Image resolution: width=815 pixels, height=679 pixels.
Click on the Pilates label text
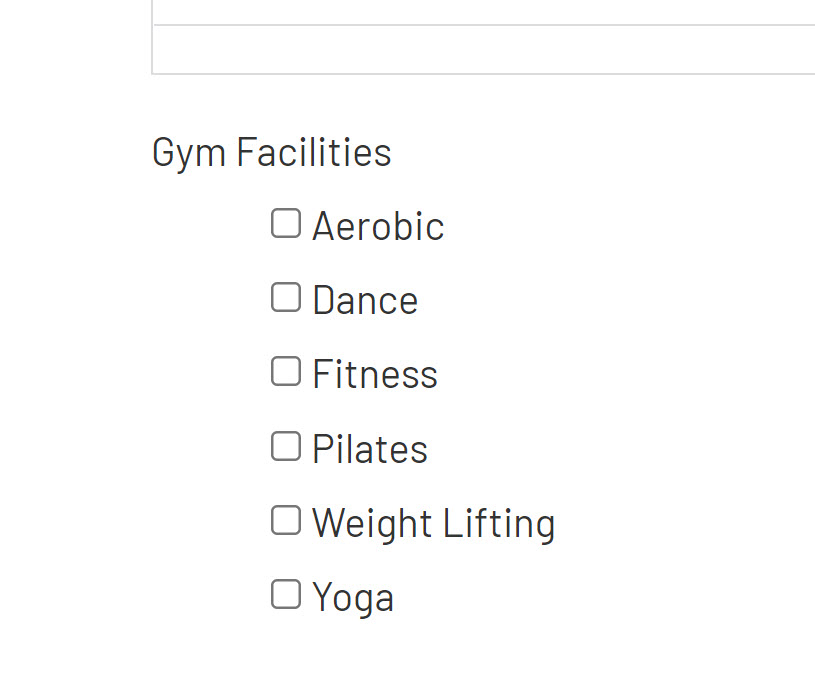(369, 449)
